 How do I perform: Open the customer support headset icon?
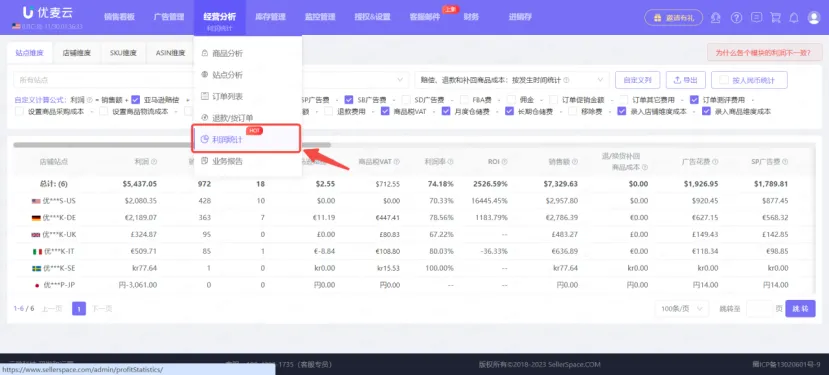pos(716,17)
